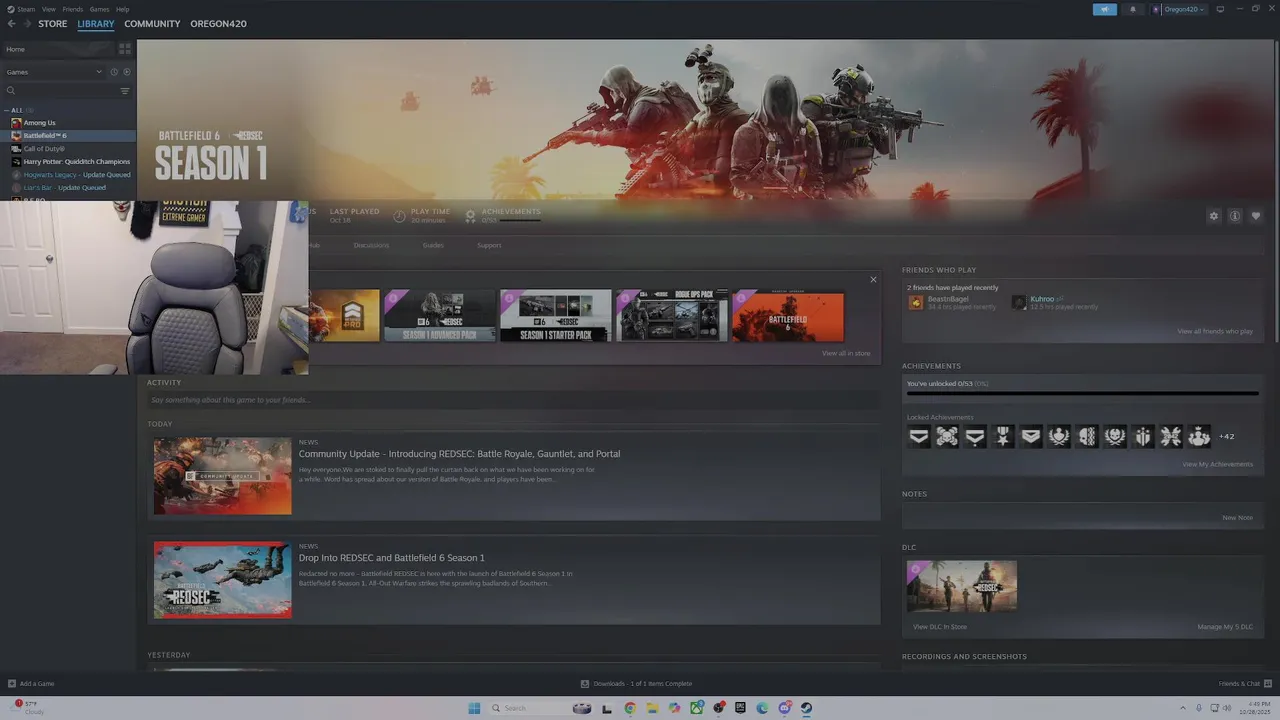Open advanced library filters icon
This screenshot has height=720, width=1280.
(x=125, y=91)
